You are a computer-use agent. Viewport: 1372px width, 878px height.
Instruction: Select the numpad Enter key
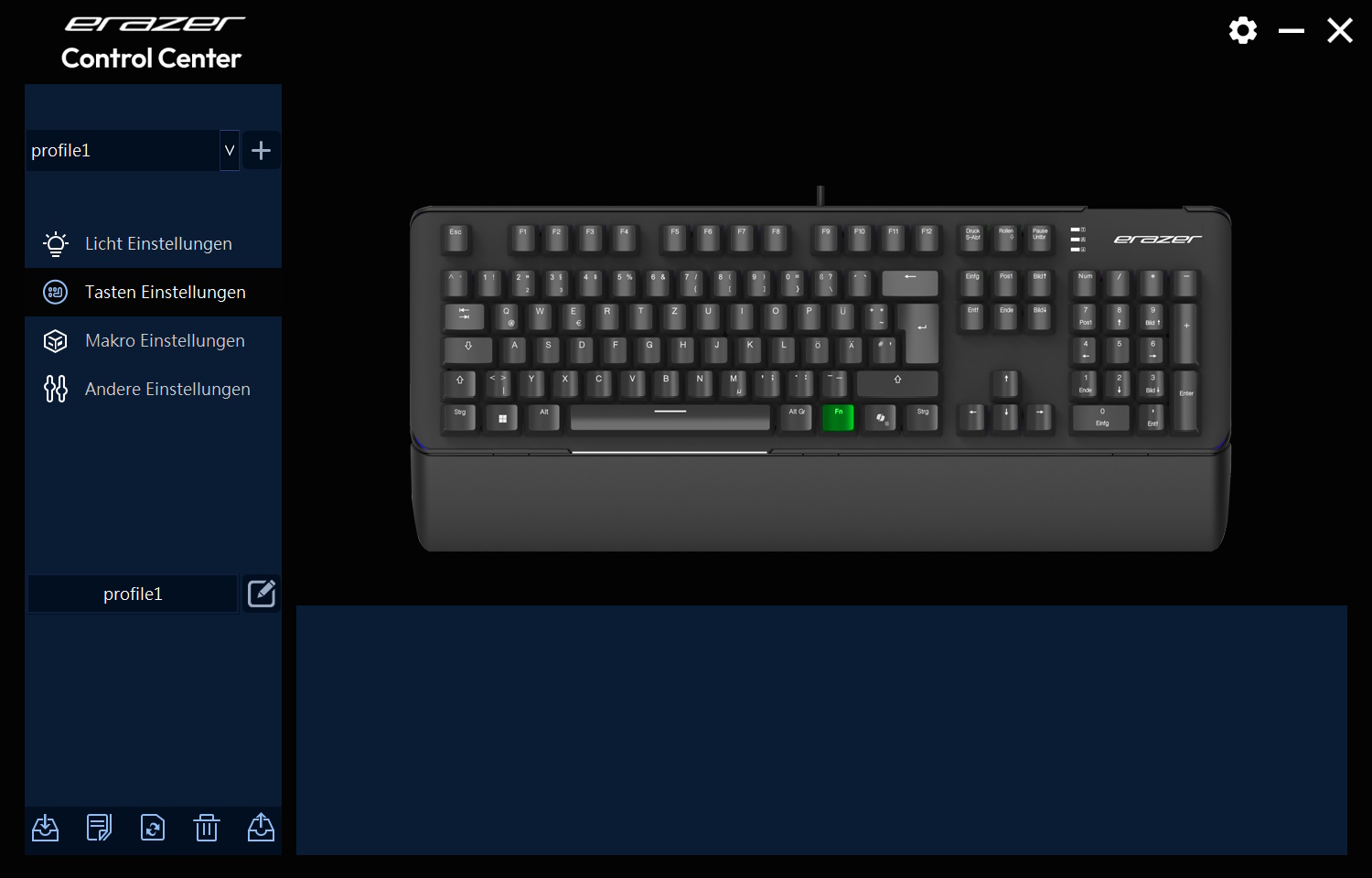click(x=1185, y=400)
